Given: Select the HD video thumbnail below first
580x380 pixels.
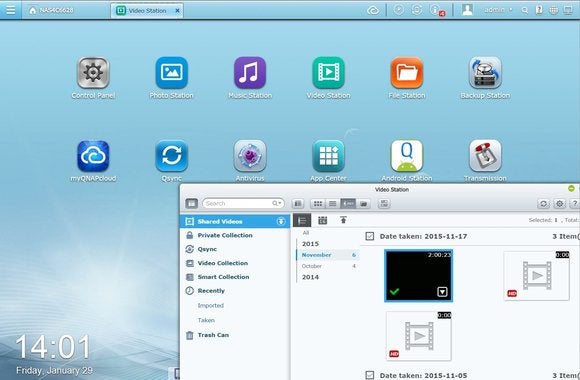Looking at the screenshot, I should 419,336.
